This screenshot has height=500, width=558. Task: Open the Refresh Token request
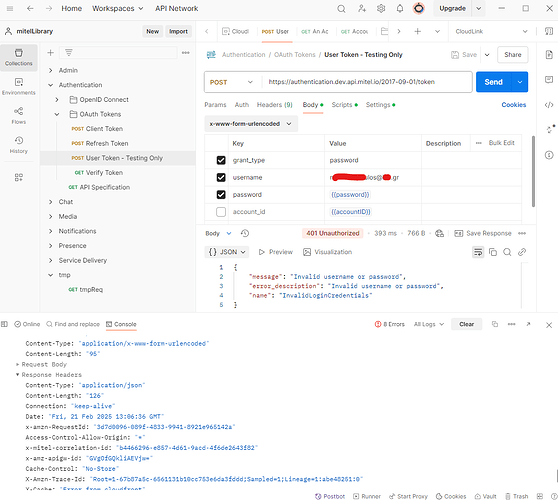[x=107, y=143]
